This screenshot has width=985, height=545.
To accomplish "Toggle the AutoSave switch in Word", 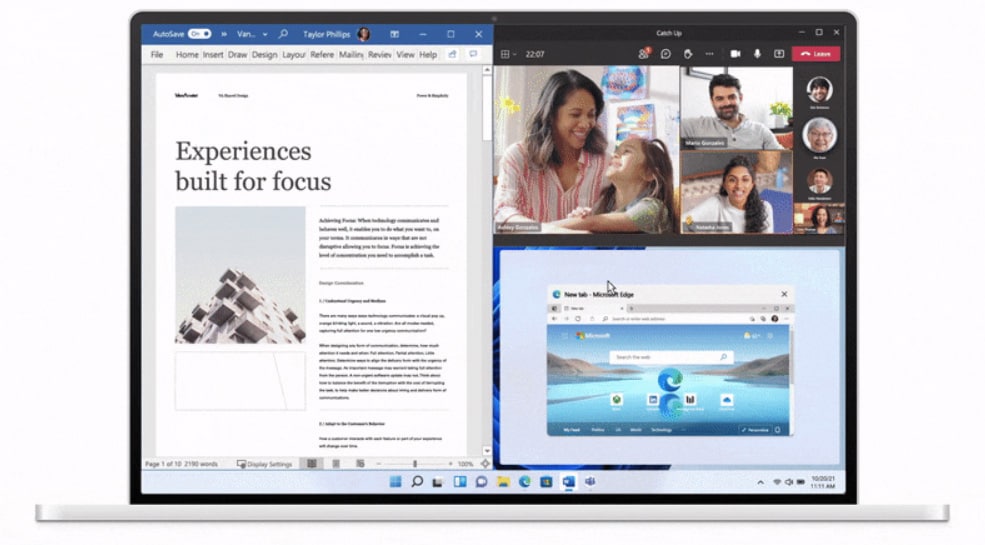I will [200, 34].
